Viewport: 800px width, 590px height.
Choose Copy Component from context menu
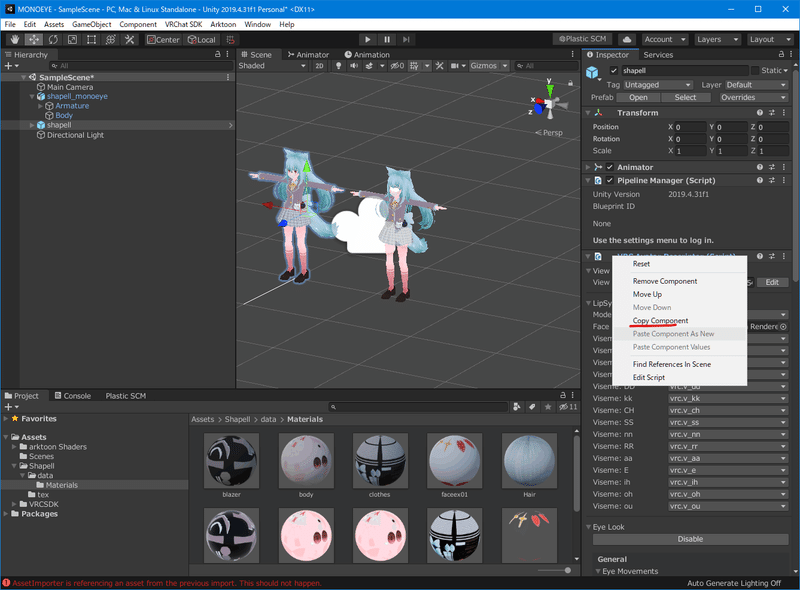point(679,321)
